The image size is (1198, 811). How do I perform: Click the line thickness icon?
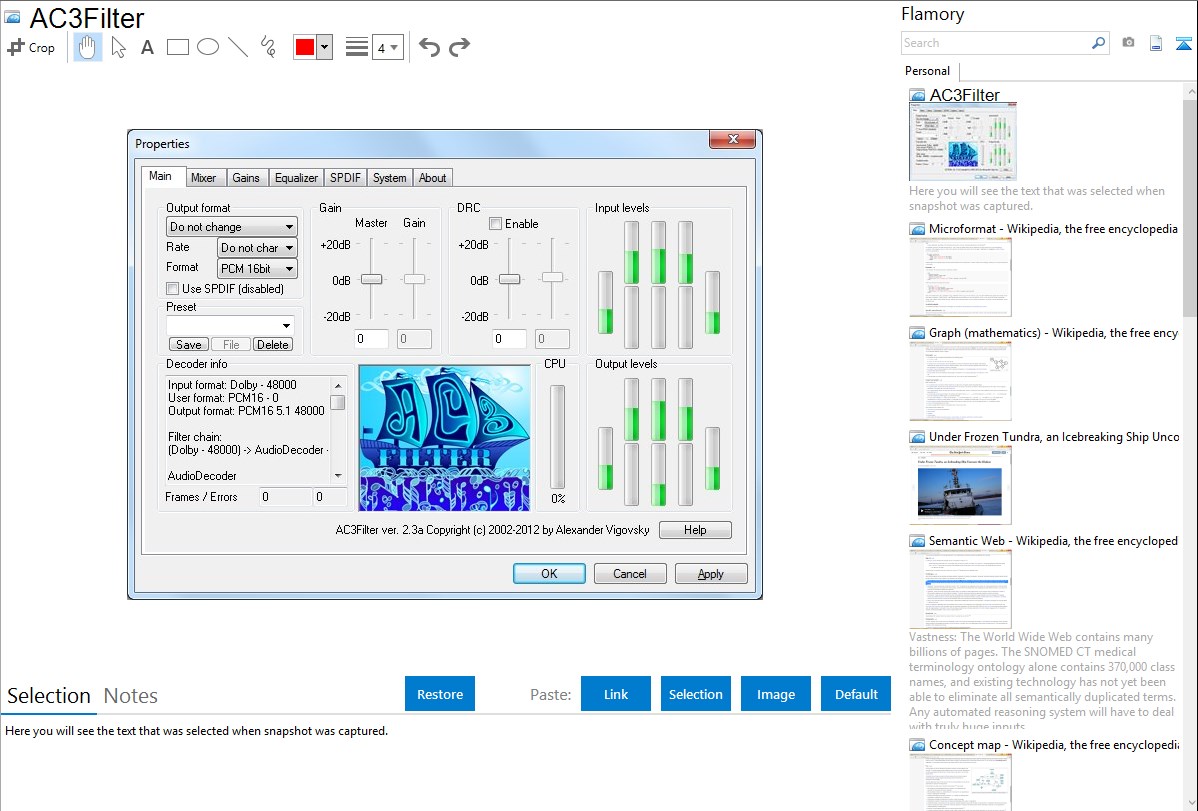357,47
